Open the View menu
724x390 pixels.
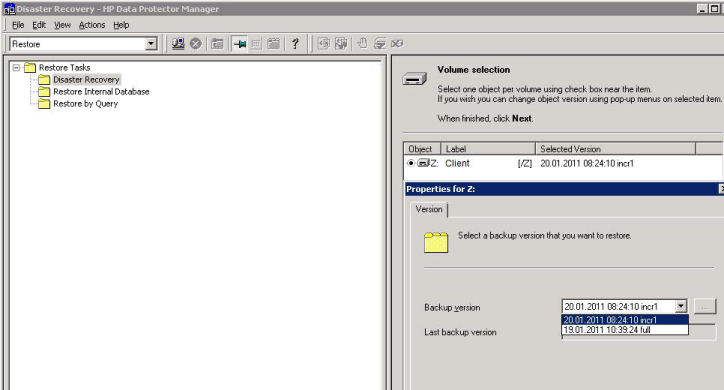tap(62, 25)
